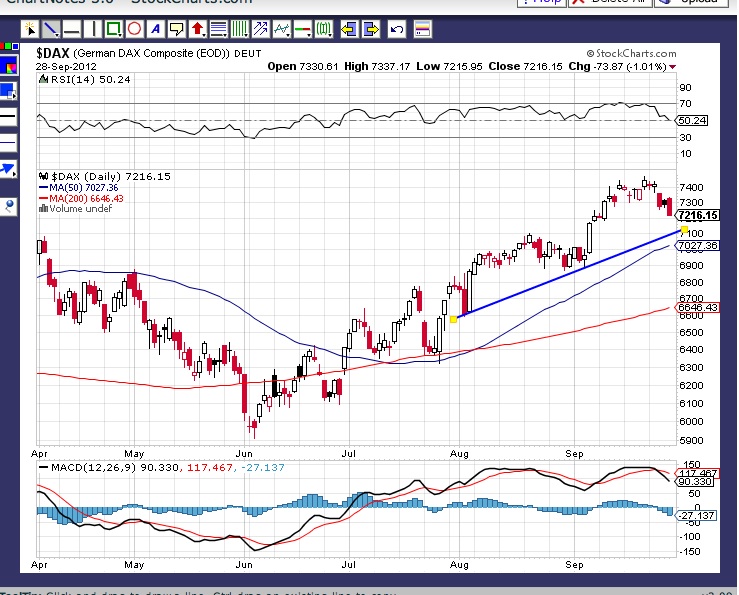Select the yellow callout bubble tool
The height and width of the screenshot is (595, 739).
[176, 29]
